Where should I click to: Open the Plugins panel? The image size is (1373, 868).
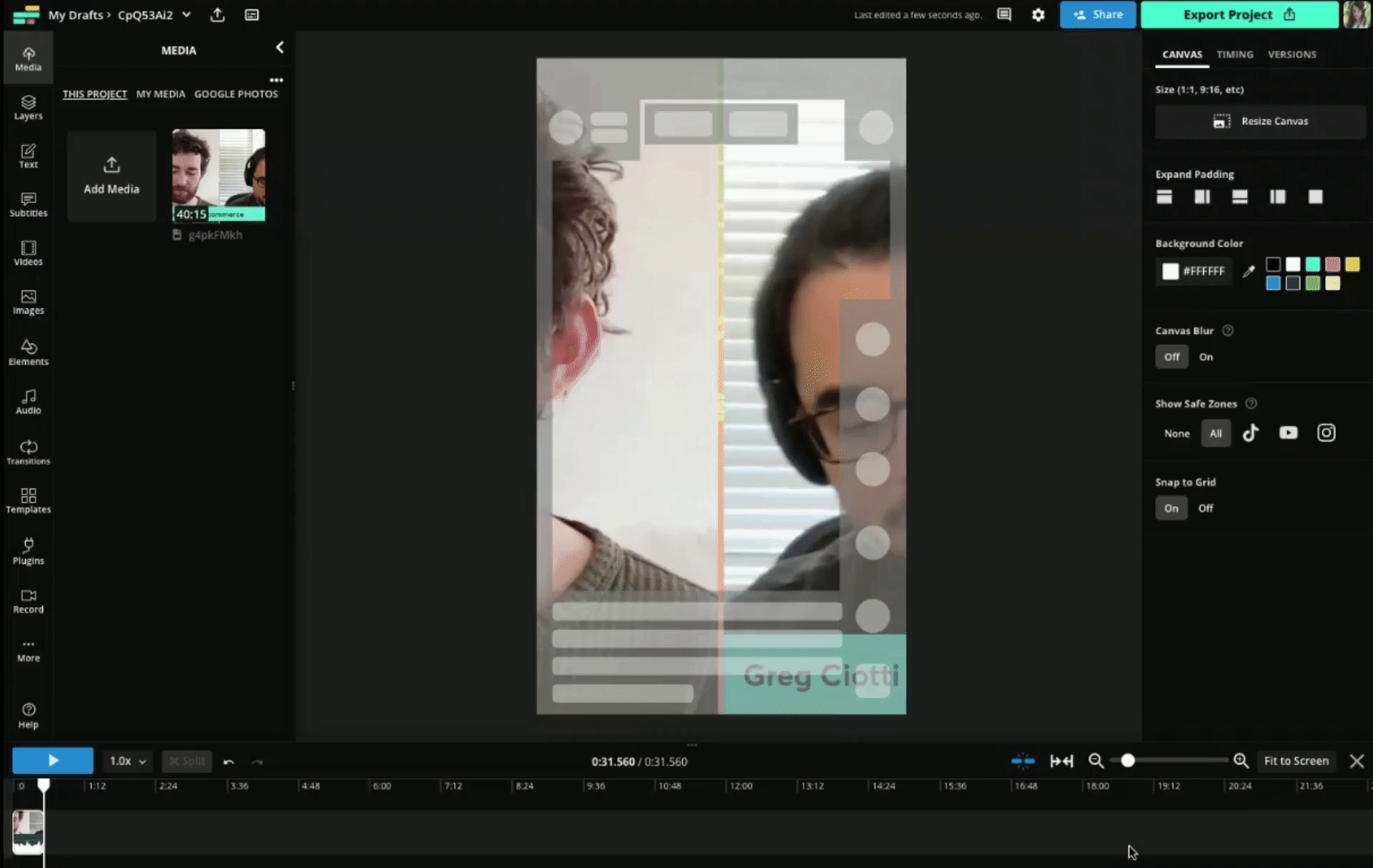click(28, 551)
